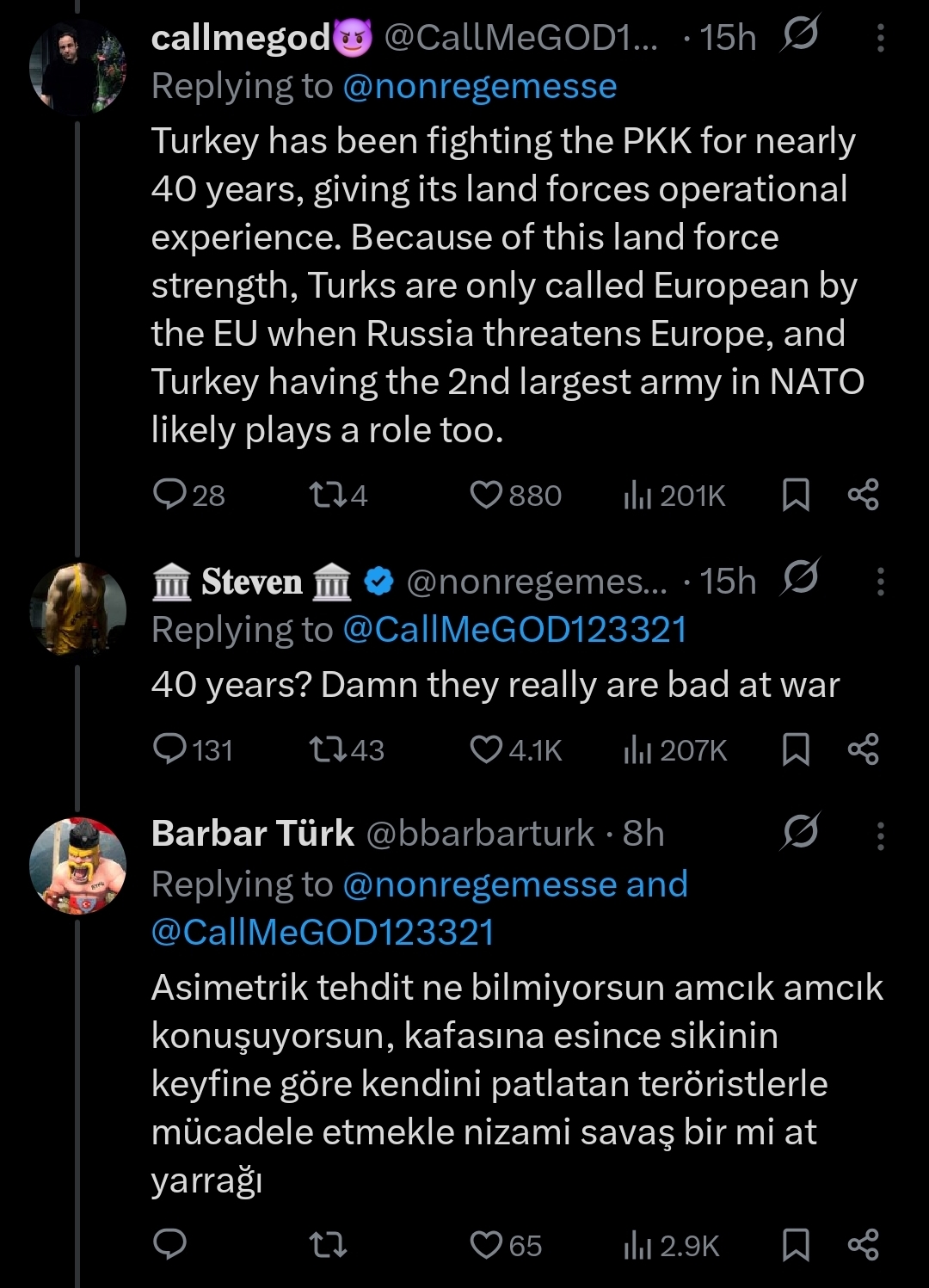Bookmark callmegod's tweet
Screen dimensions: 929x1288
click(x=796, y=495)
